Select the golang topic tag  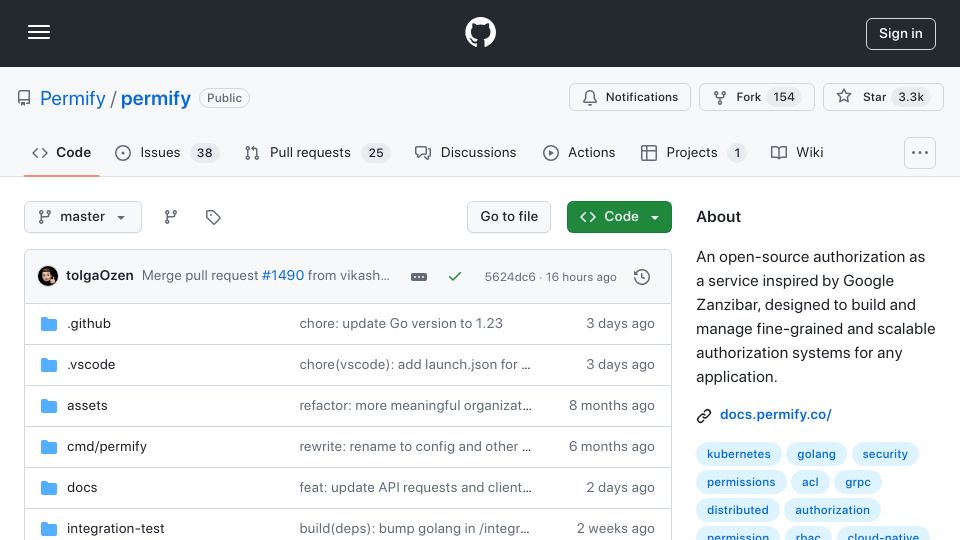pyautogui.click(x=816, y=454)
